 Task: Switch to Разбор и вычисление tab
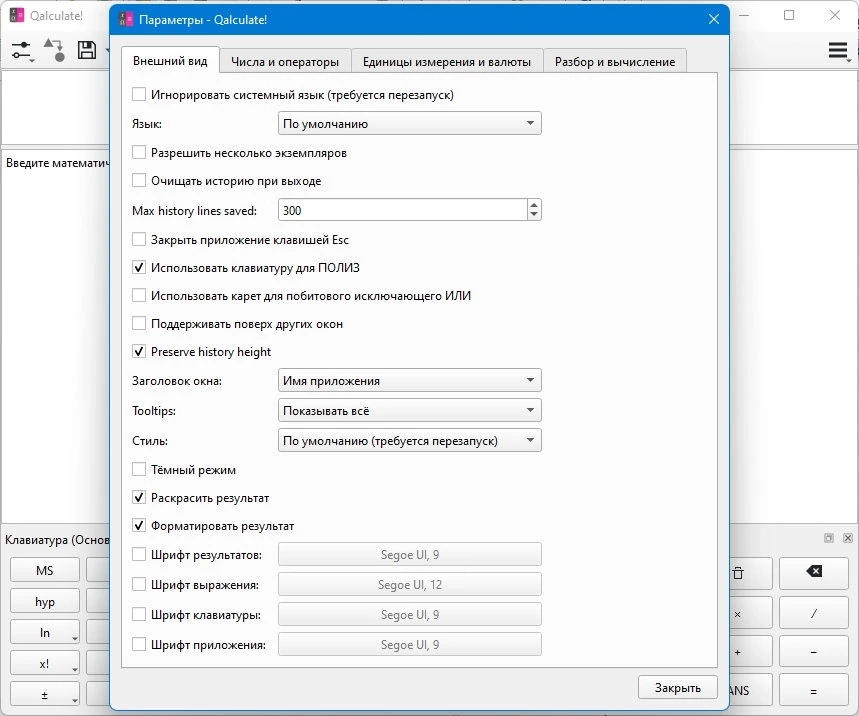(615, 62)
